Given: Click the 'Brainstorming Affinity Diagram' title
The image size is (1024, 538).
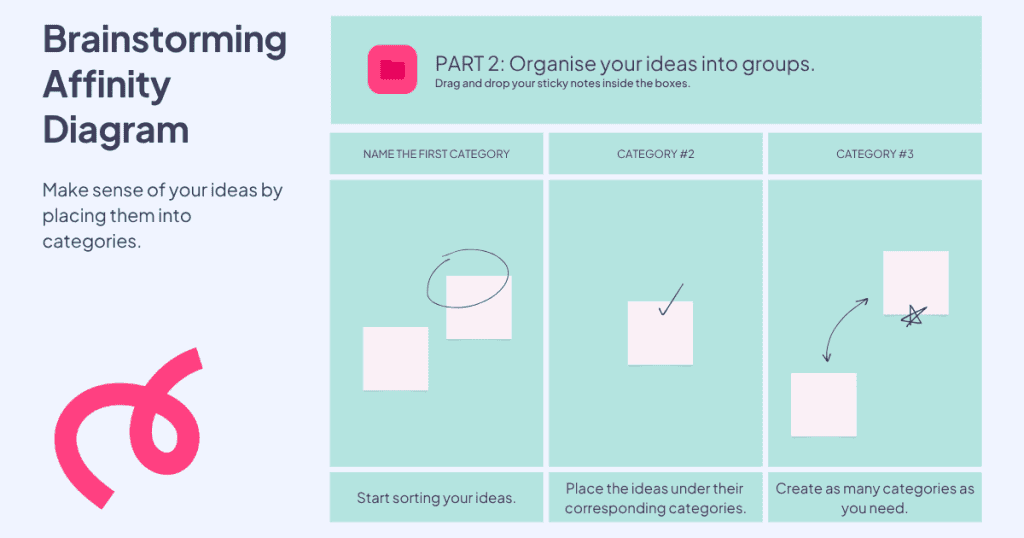Looking at the screenshot, I should pyautogui.click(x=164, y=85).
